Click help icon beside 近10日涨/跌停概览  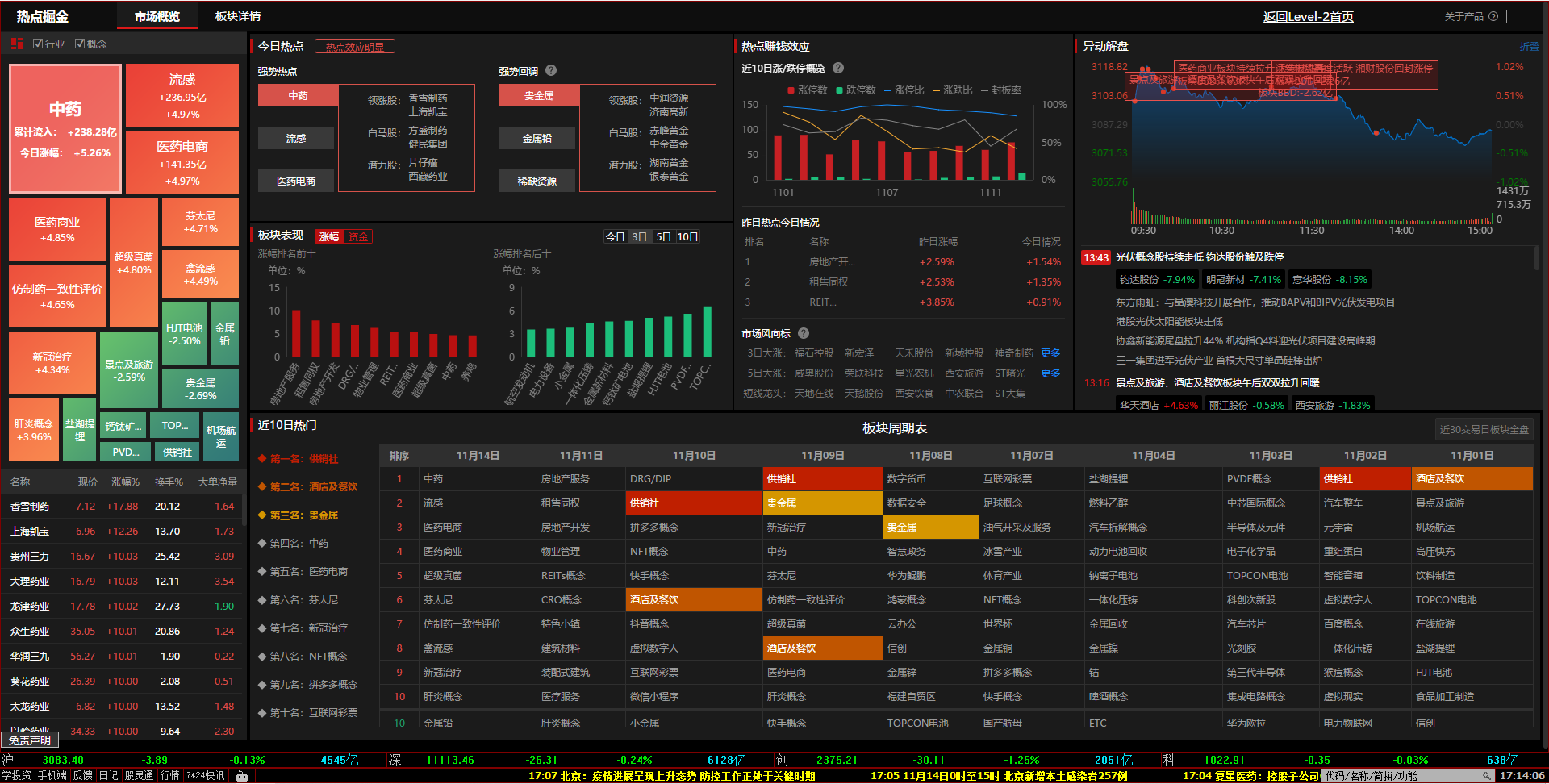[838, 69]
